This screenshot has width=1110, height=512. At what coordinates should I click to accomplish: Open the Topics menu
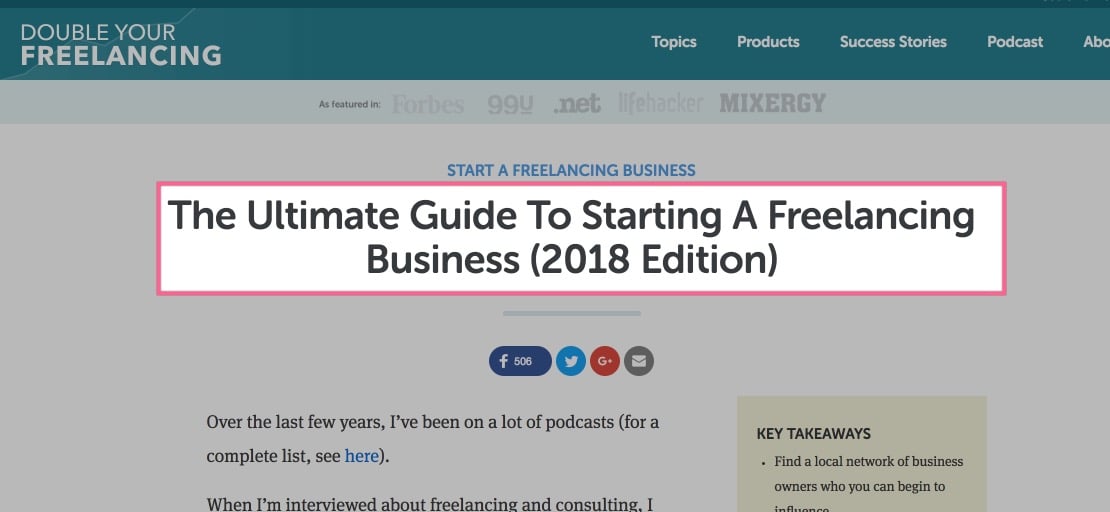(674, 42)
